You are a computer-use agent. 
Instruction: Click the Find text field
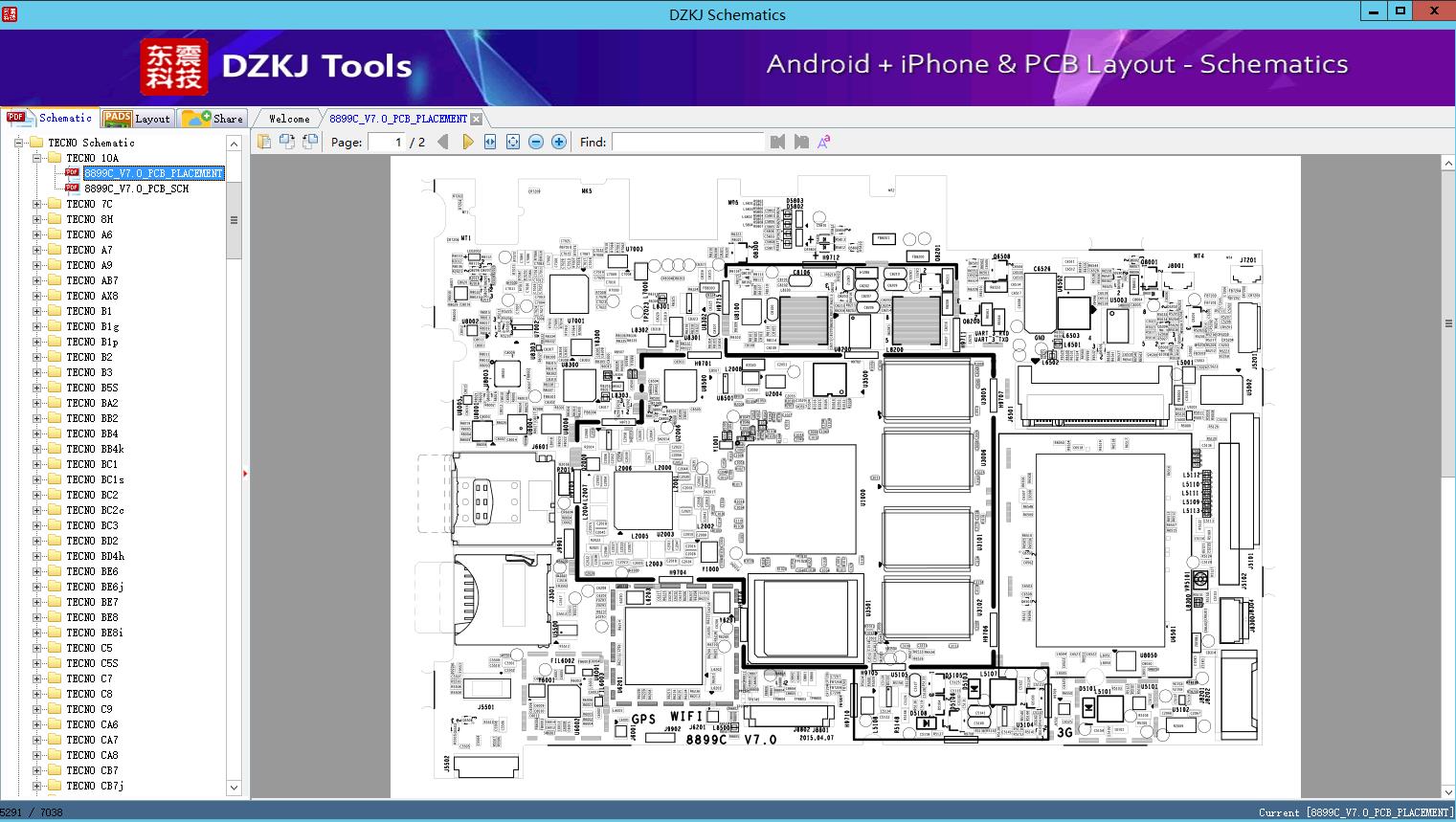pyautogui.click(x=687, y=142)
